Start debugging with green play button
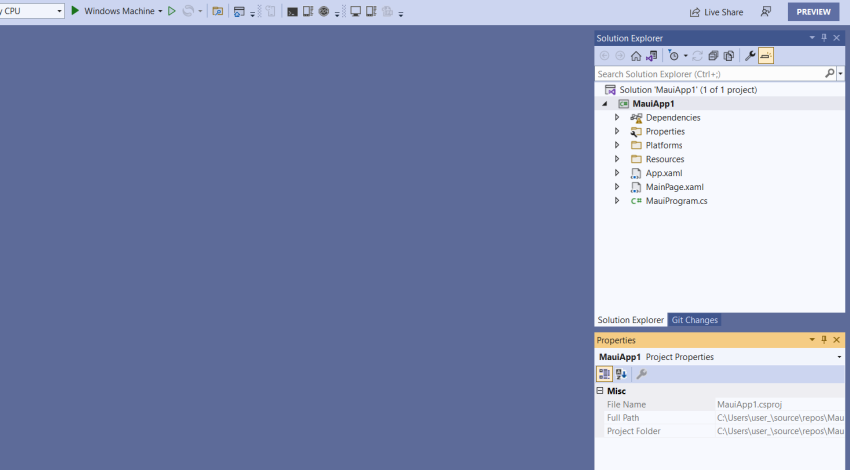The image size is (850, 470). (x=75, y=11)
